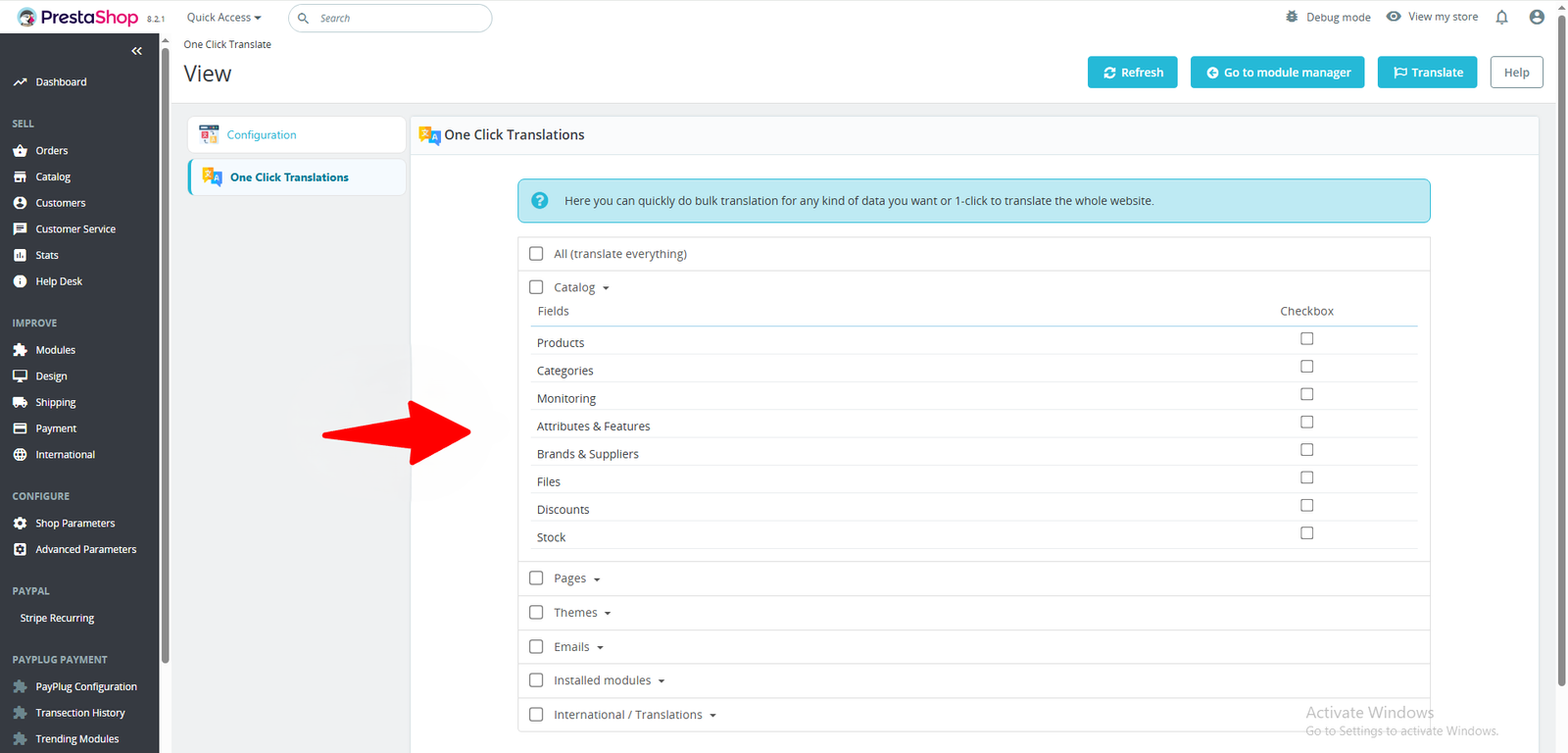The width and height of the screenshot is (1568, 753).
Task: Collapse the sidebar with double-chevron icon
Action: (136, 51)
